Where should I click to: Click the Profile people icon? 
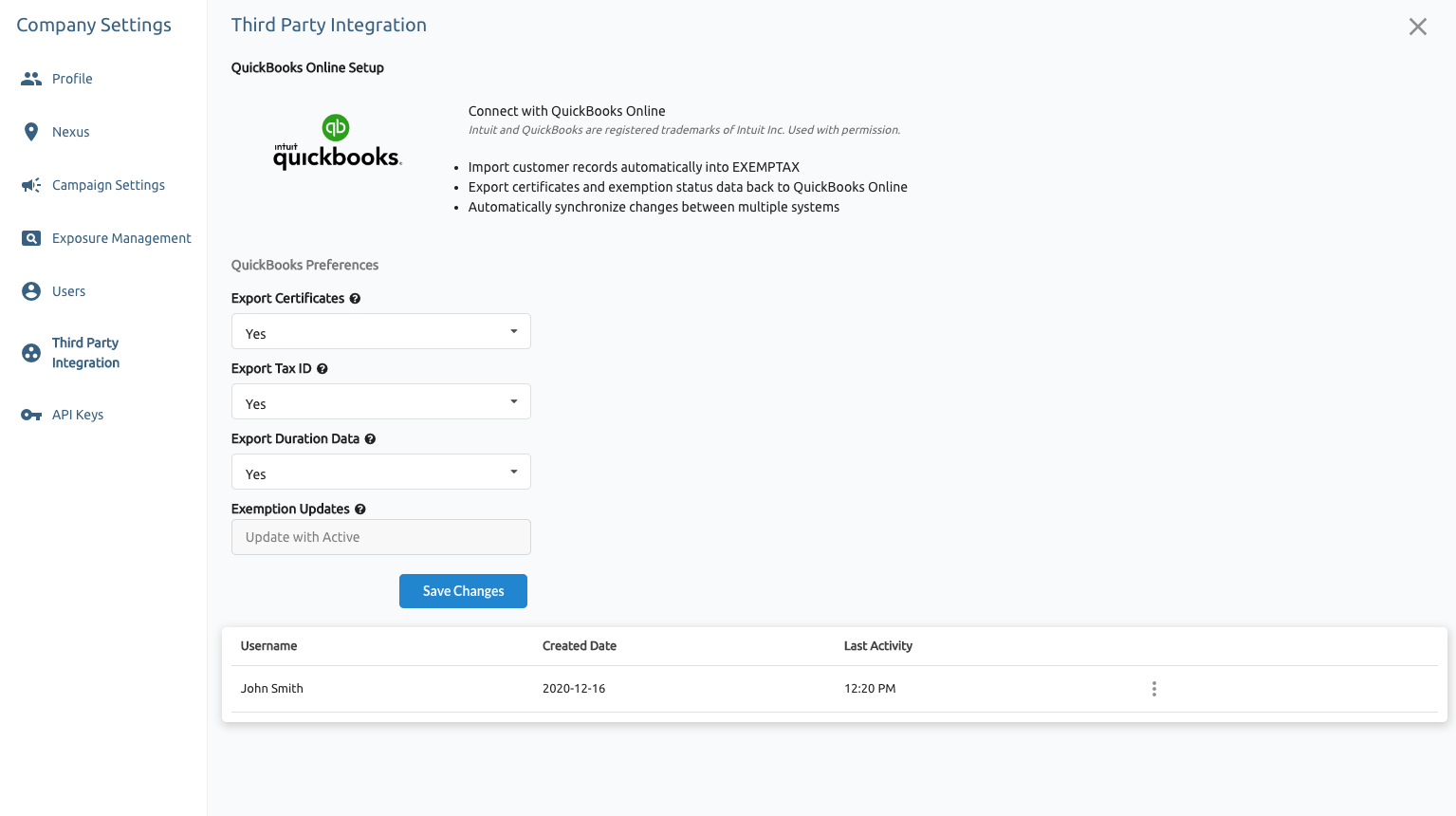(31, 79)
